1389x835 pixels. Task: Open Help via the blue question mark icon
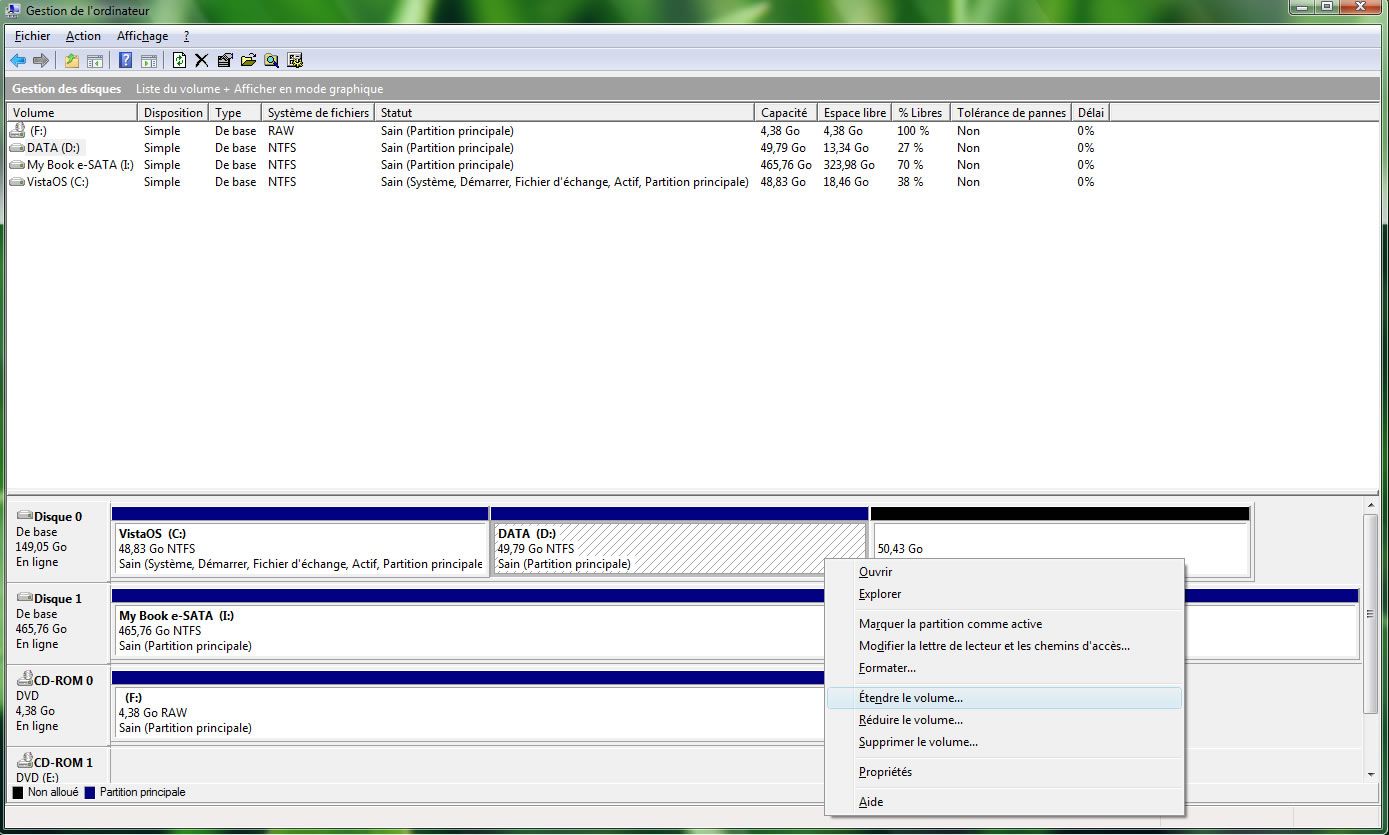pyautogui.click(x=126, y=60)
